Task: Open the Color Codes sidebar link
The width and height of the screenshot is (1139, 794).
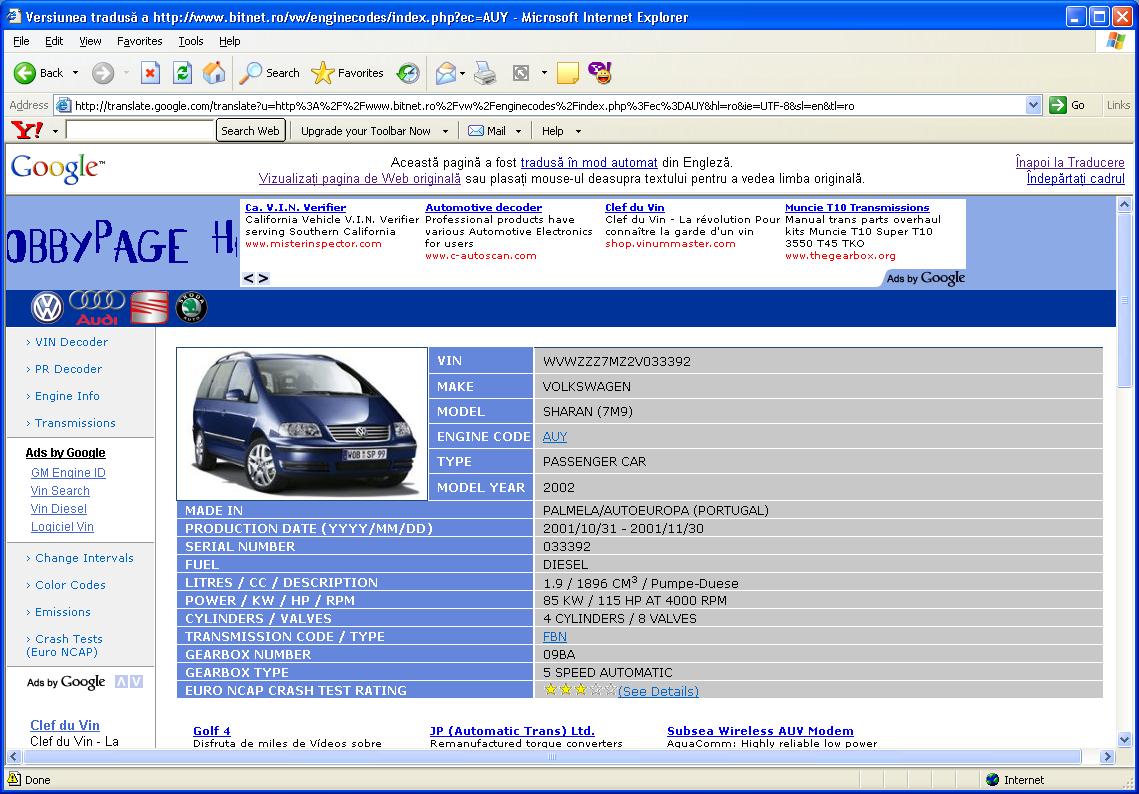Action: [x=70, y=585]
